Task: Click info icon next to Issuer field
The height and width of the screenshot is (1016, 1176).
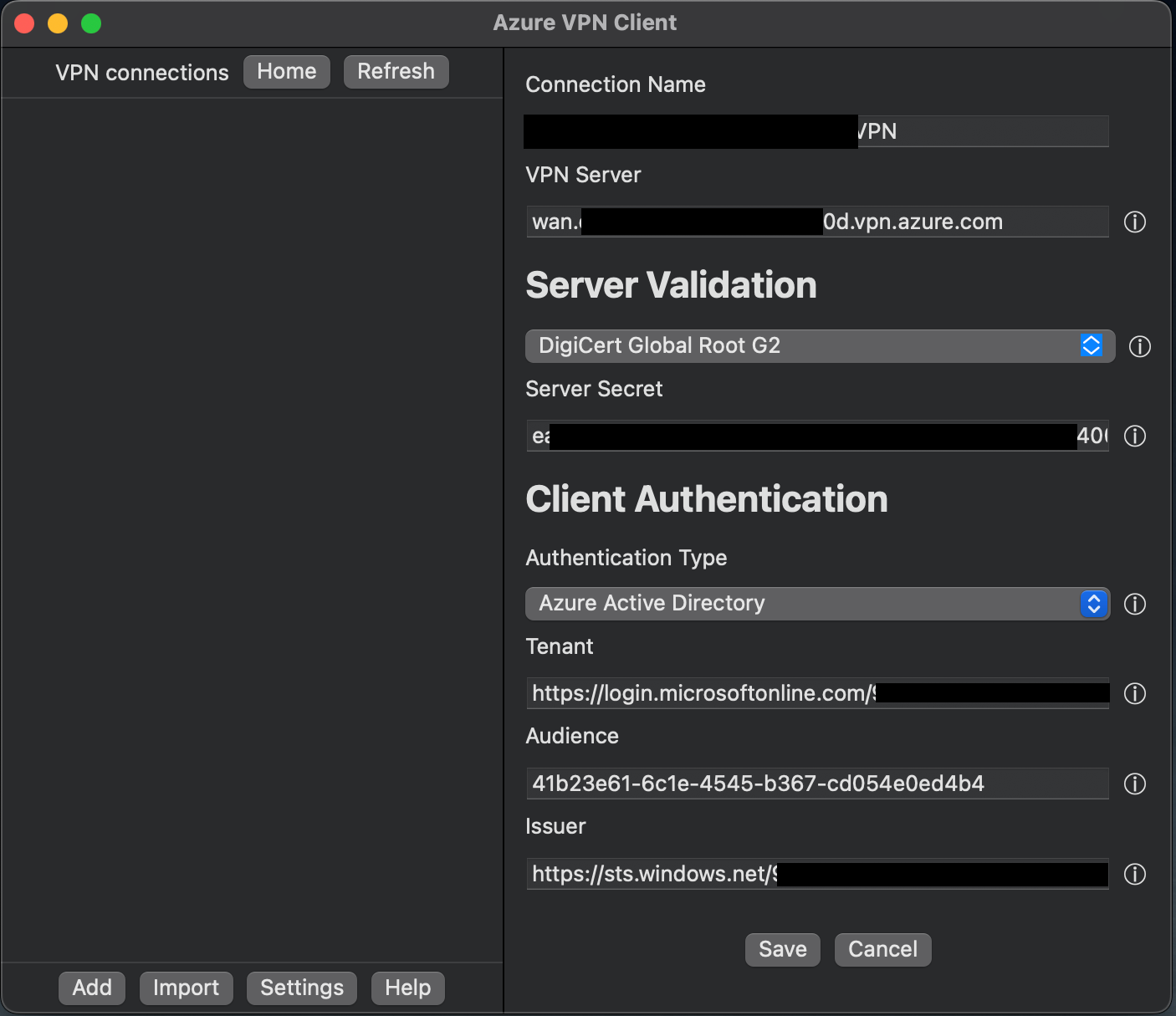Action: [x=1134, y=874]
